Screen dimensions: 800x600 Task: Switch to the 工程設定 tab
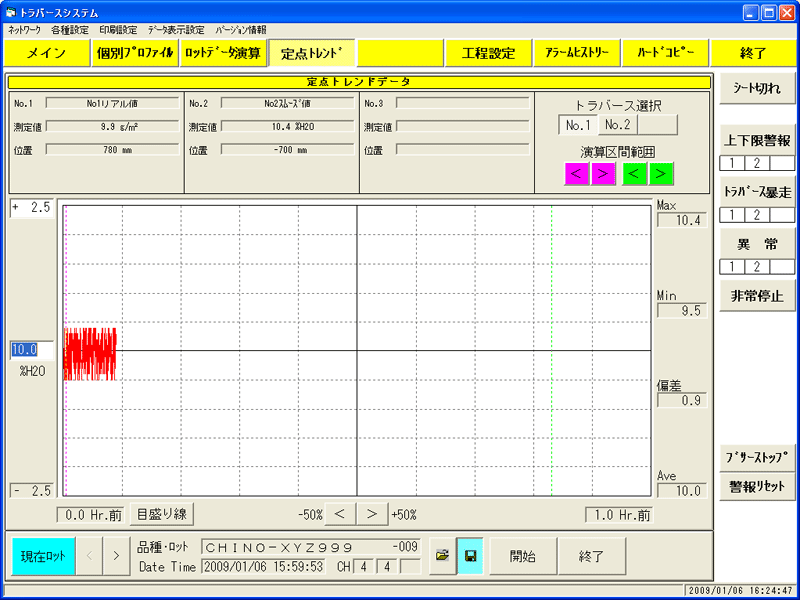pos(488,53)
